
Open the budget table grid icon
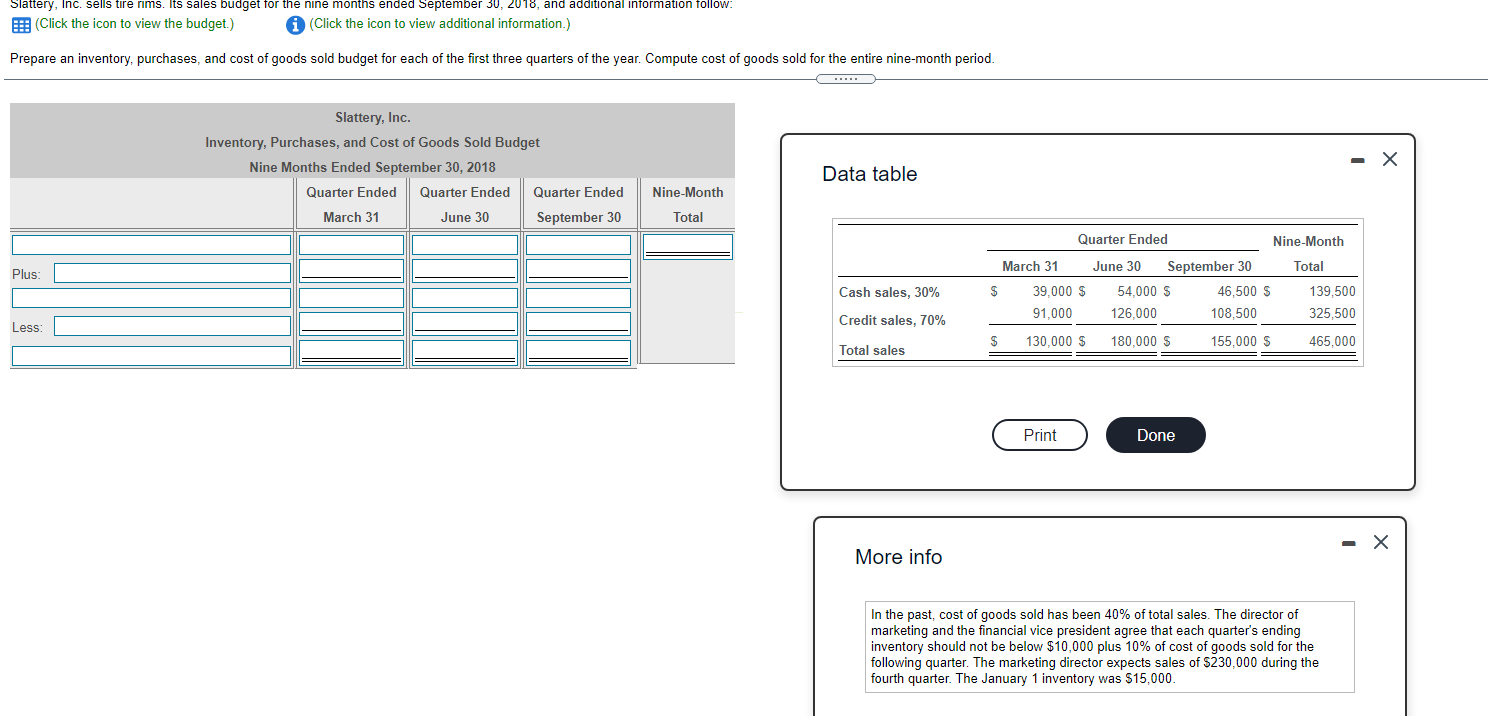[19, 24]
